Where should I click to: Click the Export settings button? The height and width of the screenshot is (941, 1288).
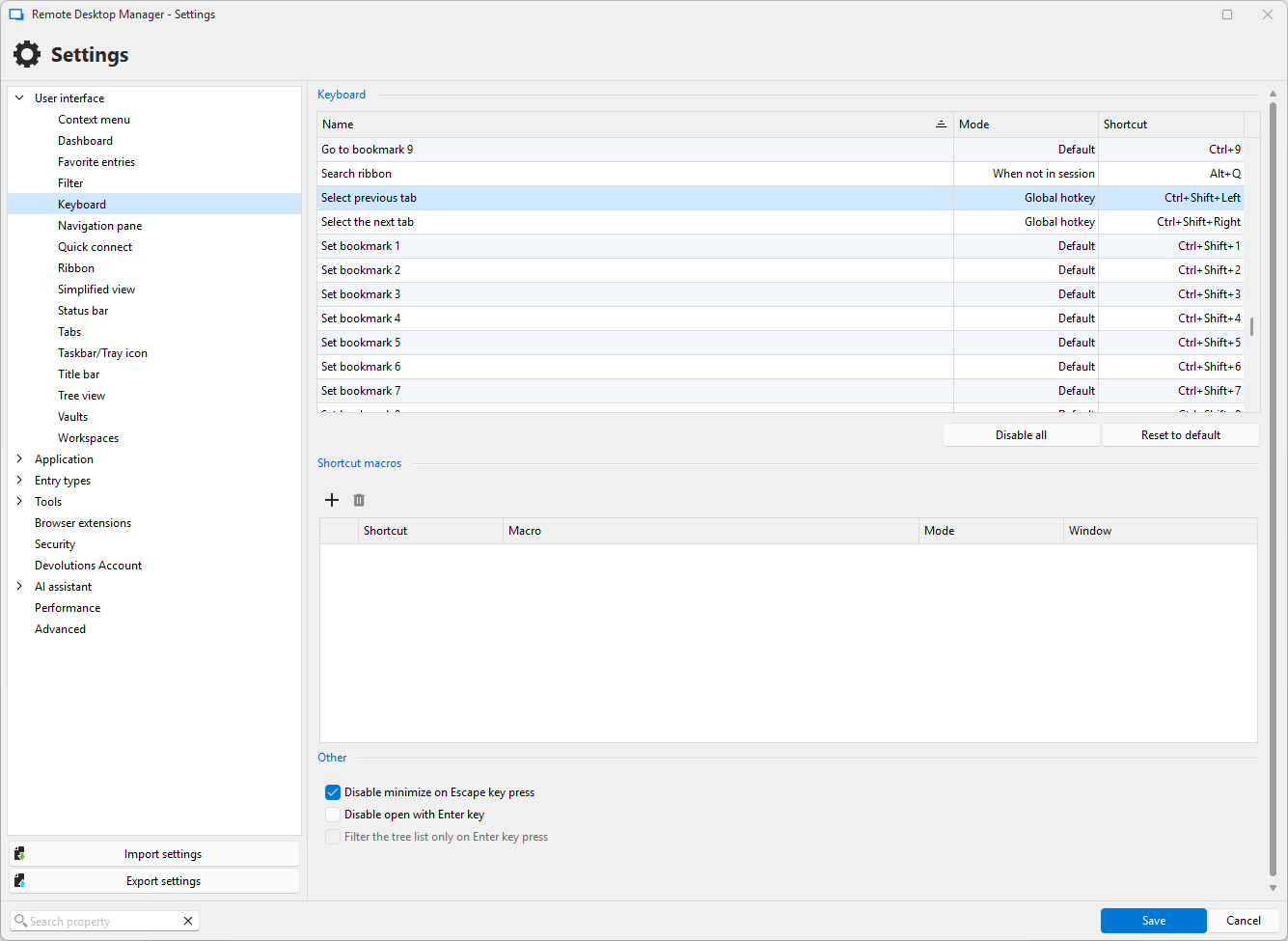click(154, 881)
